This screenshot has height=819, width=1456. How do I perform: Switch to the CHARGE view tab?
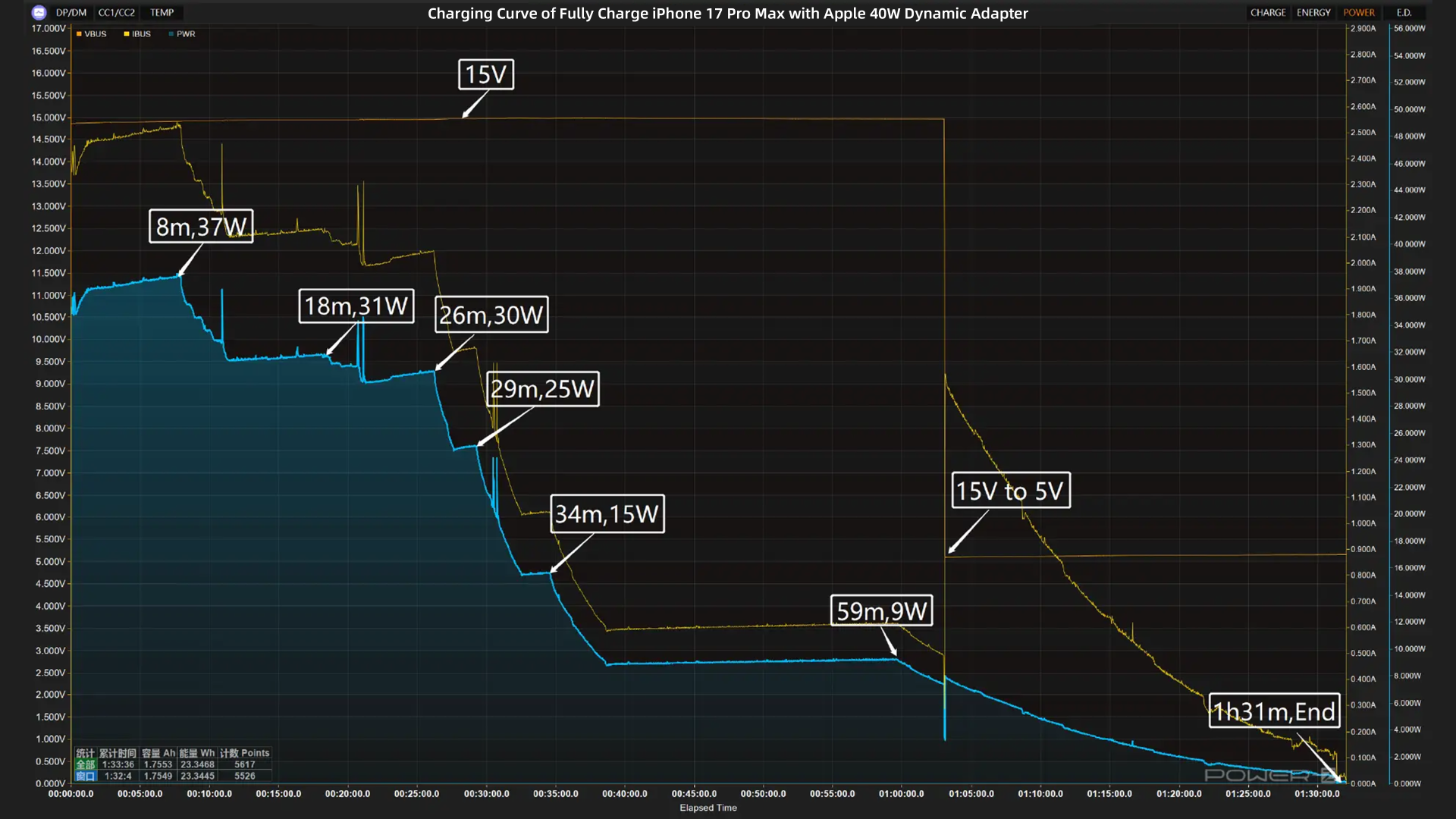pyautogui.click(x=1268, y=13)
